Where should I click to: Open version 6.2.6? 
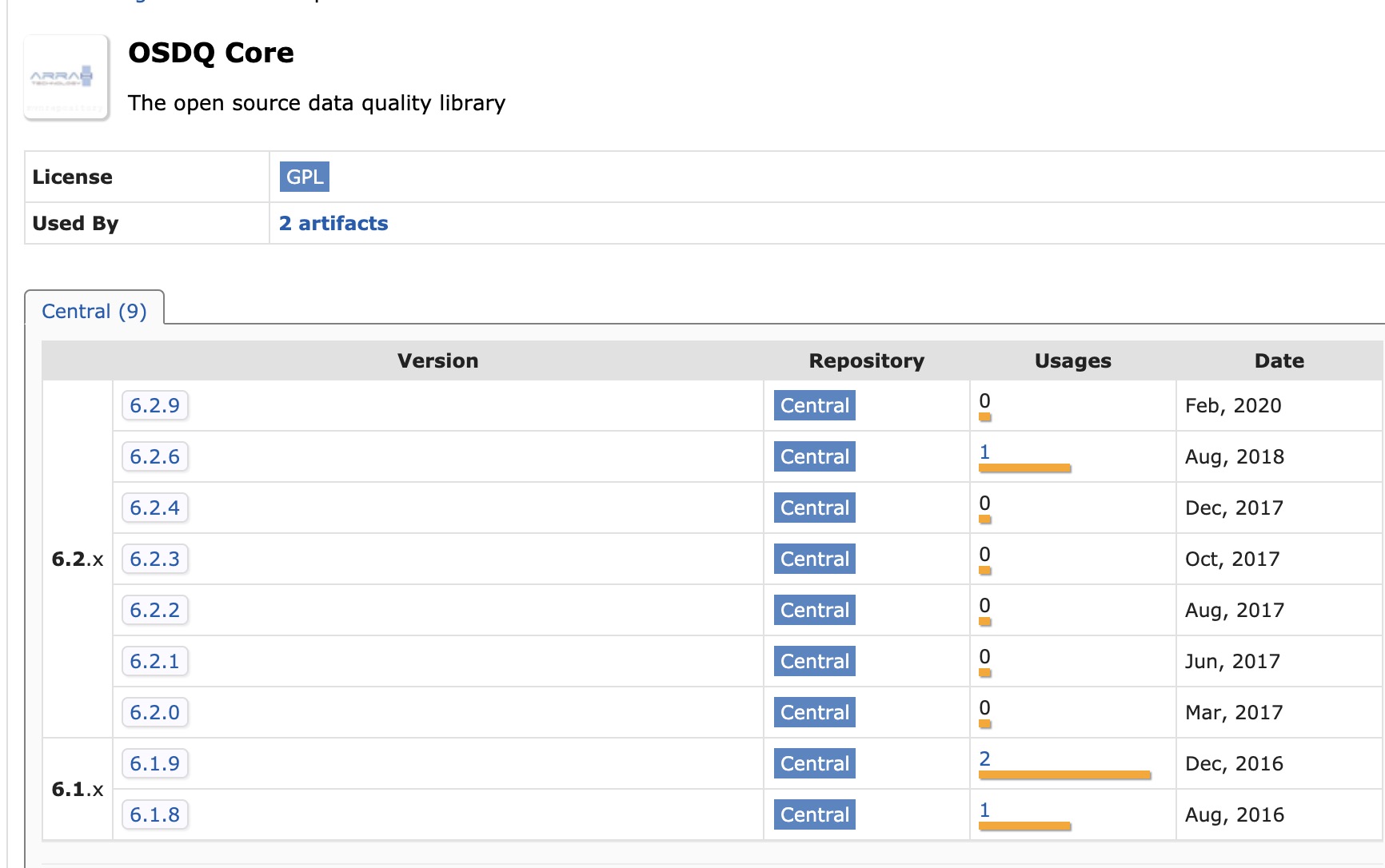point(155,456)
